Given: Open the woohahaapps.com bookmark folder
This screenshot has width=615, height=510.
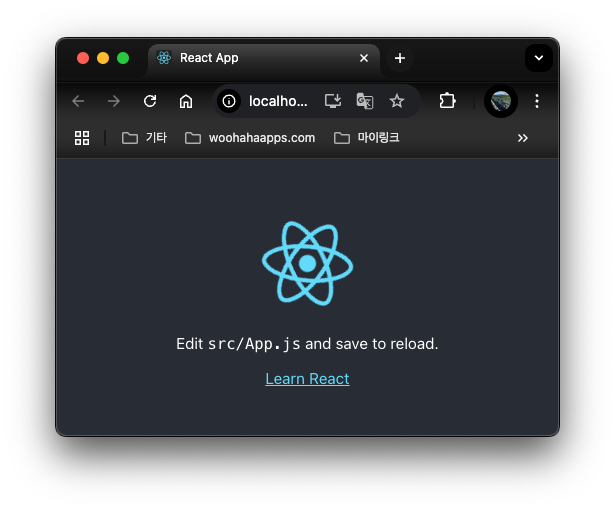Looking at the screenshot, I should [250, 138].
